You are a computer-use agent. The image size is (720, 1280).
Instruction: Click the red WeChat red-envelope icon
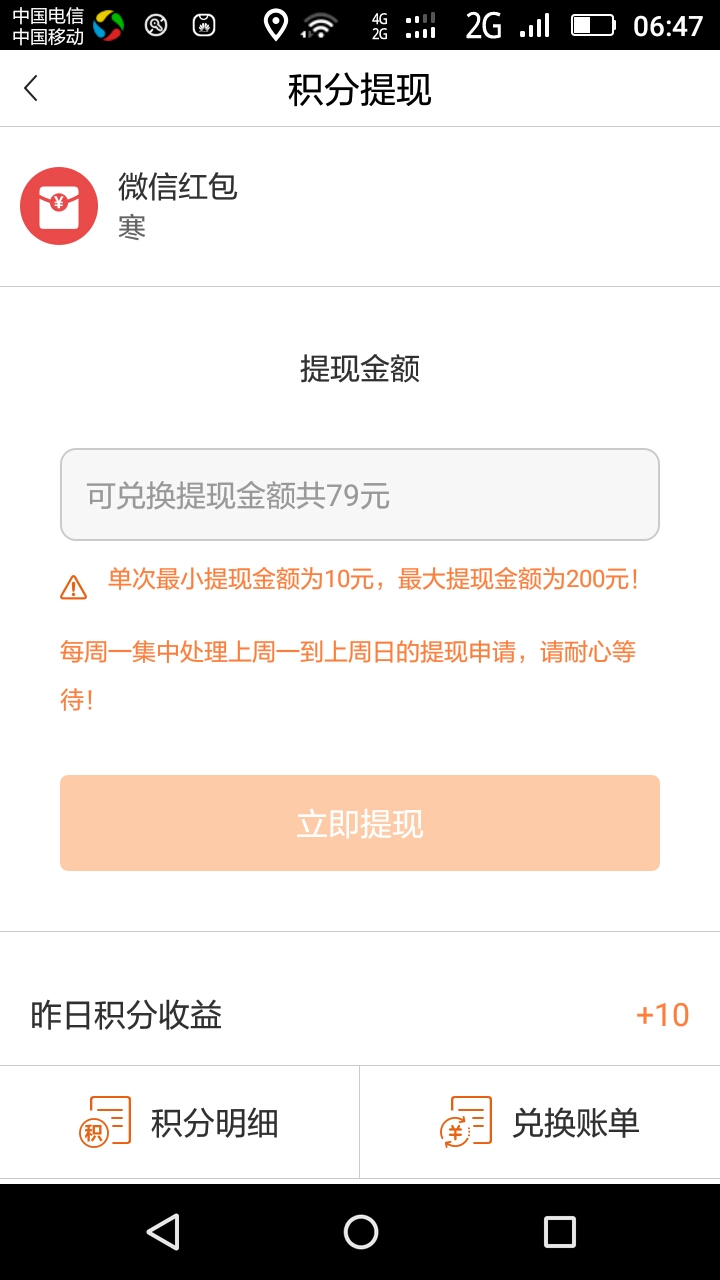point(59,206)
